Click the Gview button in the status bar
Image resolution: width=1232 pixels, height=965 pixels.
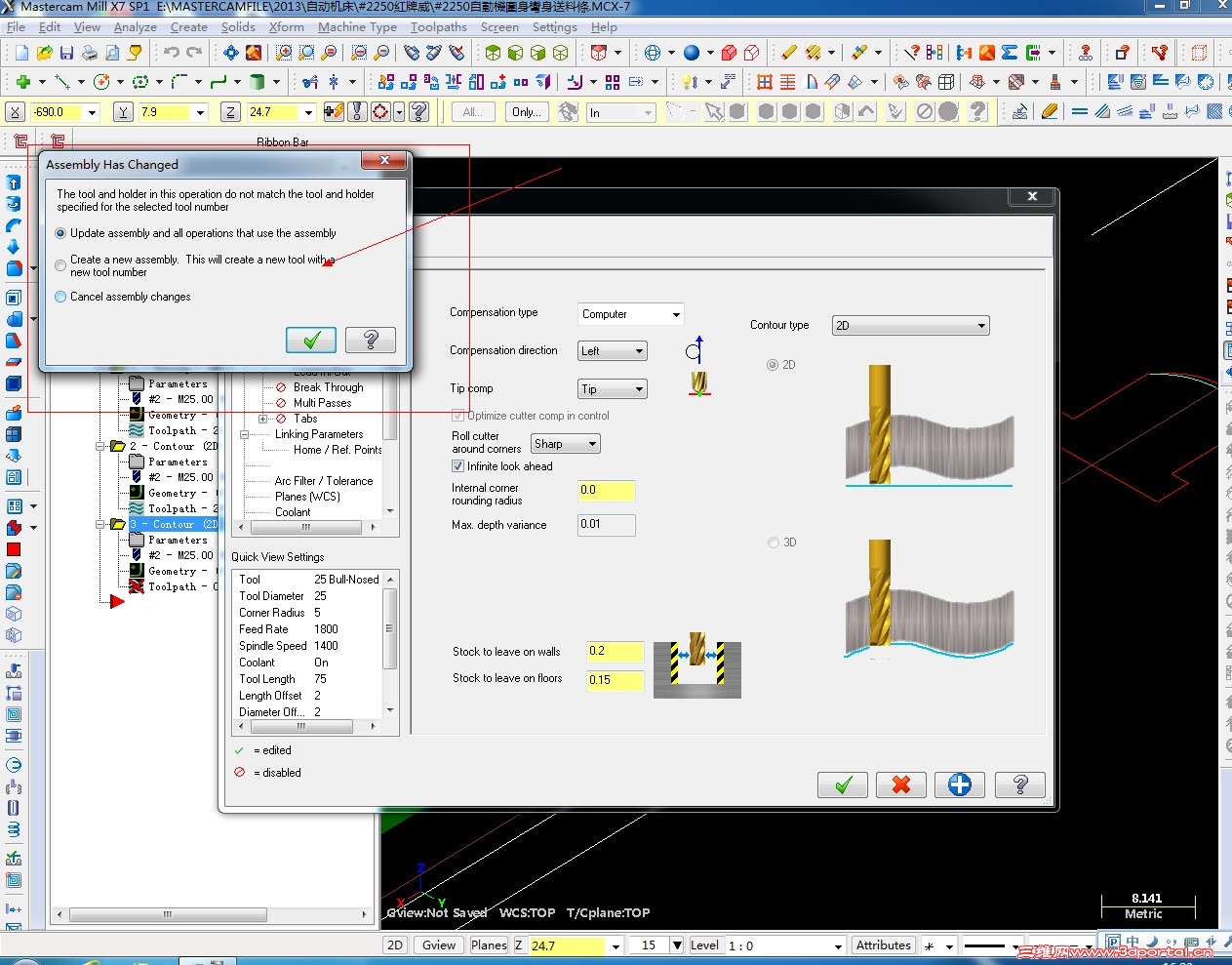[439, 945]
